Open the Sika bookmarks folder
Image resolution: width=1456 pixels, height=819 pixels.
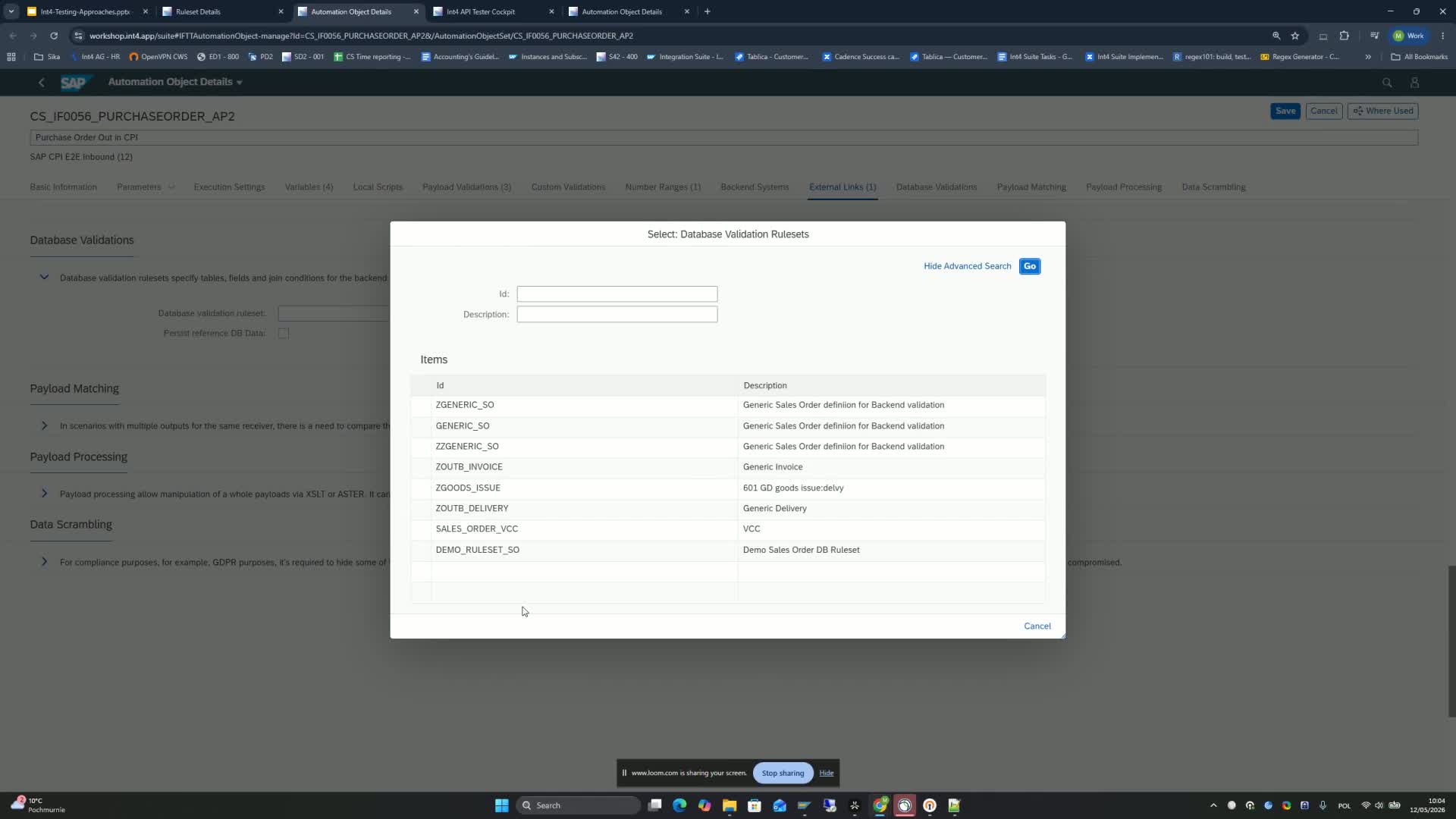coord(47,57)
